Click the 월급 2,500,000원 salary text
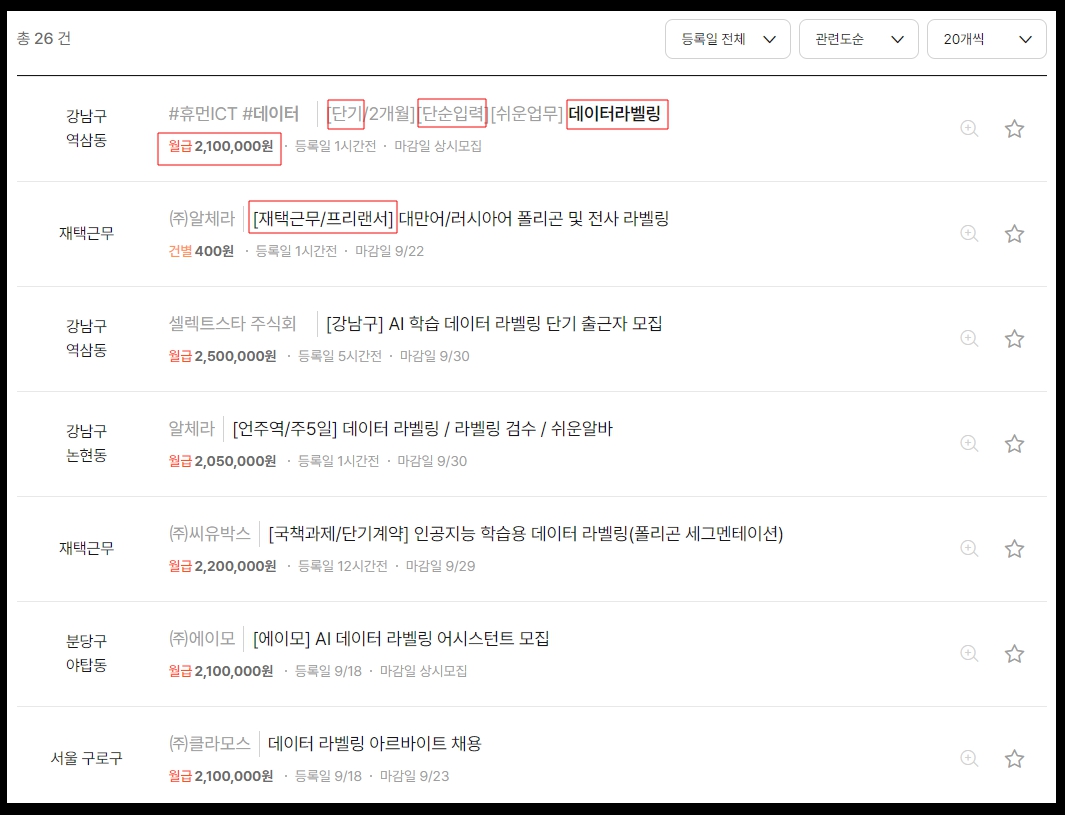Viewport: 1065px width, 815px height. click(222, 356)
